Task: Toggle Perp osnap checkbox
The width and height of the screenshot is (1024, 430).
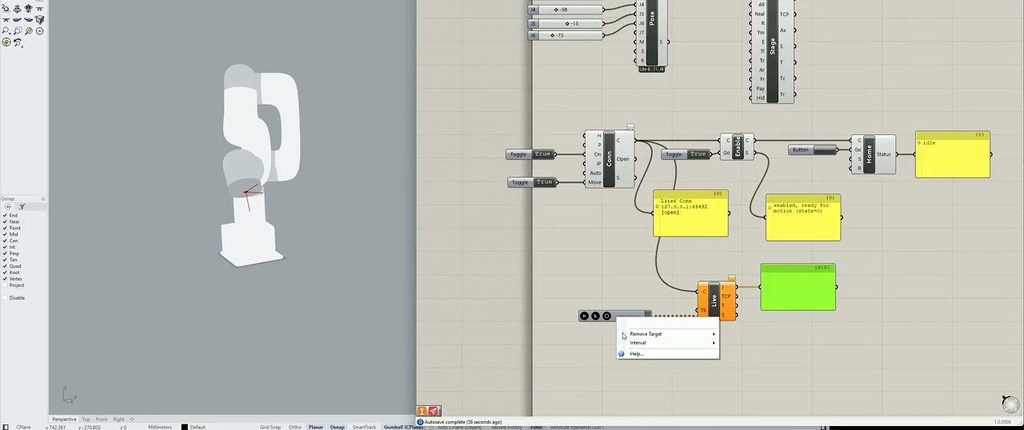Action: (5, 254)
